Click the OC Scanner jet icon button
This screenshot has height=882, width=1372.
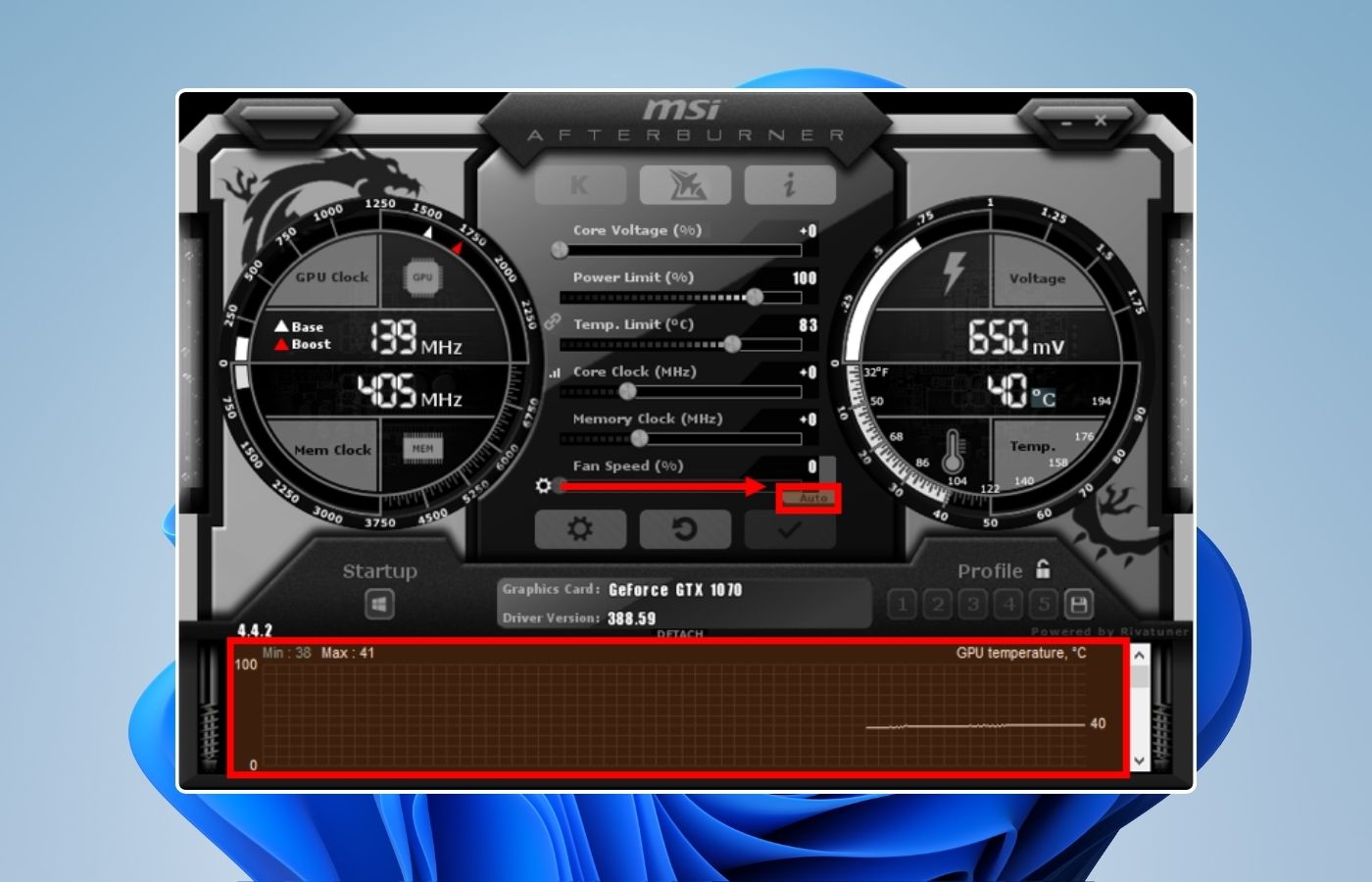click(685, 184)
